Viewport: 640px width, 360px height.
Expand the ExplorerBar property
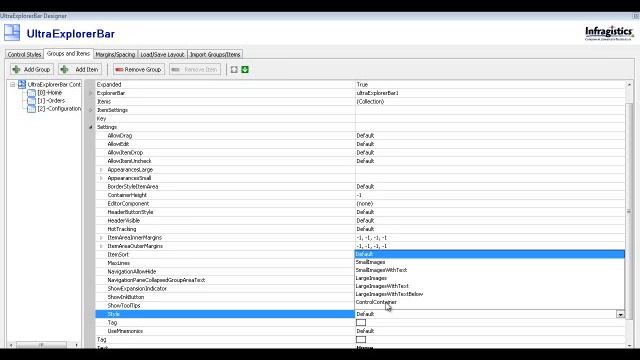point(91,93)
